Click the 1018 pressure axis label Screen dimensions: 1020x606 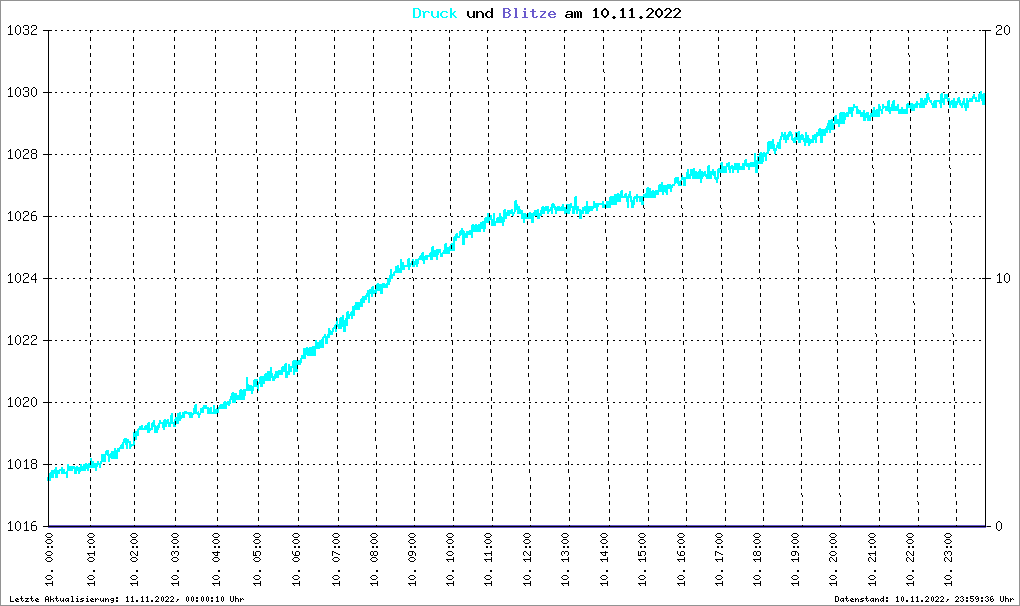tap(20, 464)
